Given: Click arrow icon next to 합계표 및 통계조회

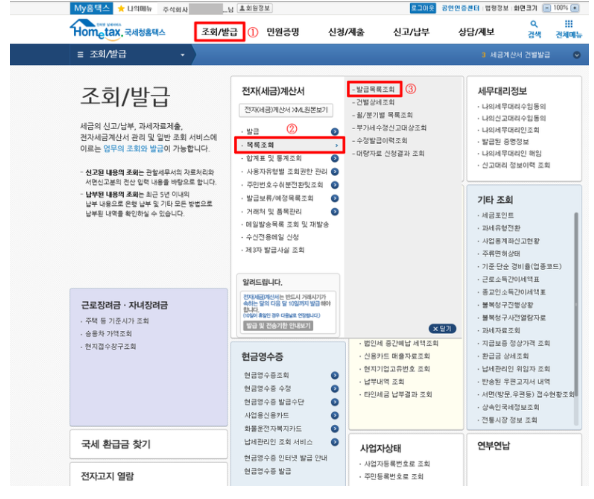Looking at the screenshot, I should (x=335, y=158).
